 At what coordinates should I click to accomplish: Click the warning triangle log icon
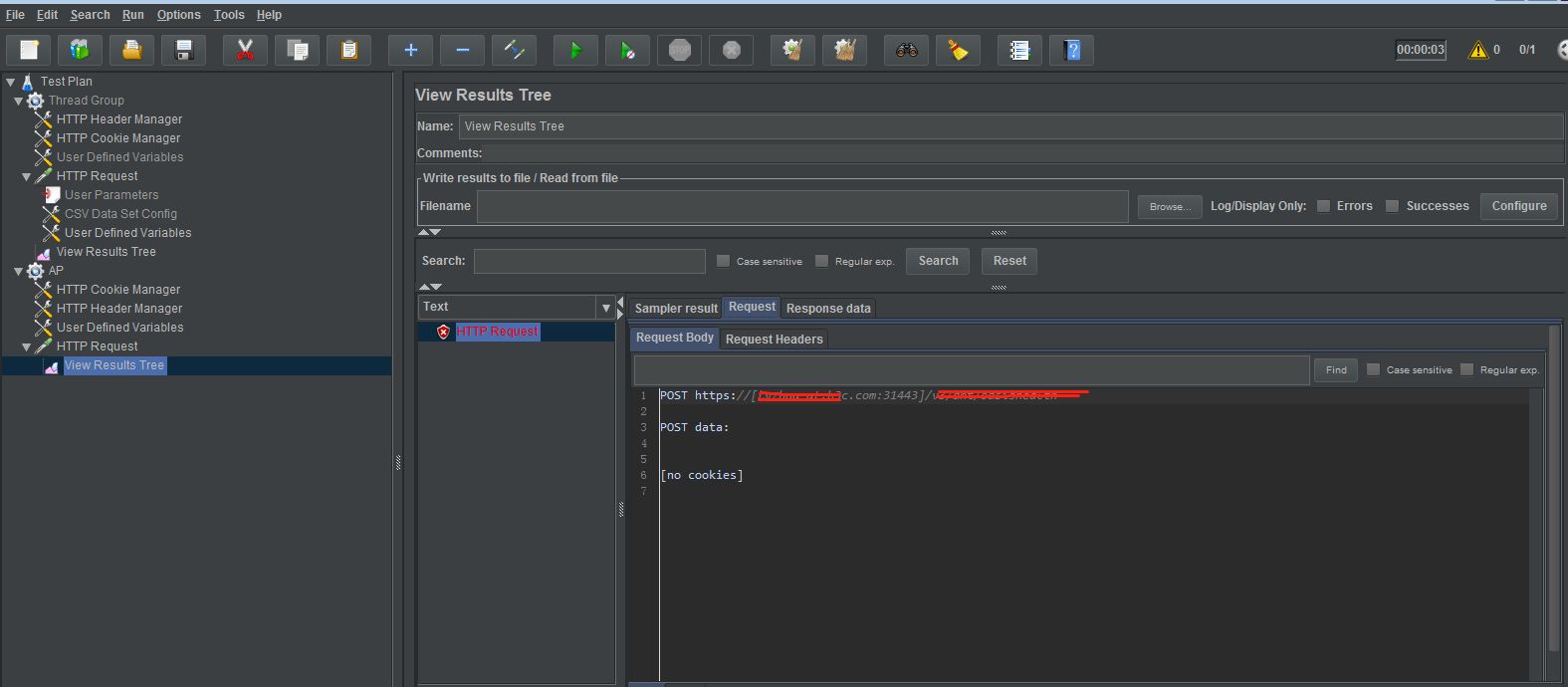point(1478,50)
